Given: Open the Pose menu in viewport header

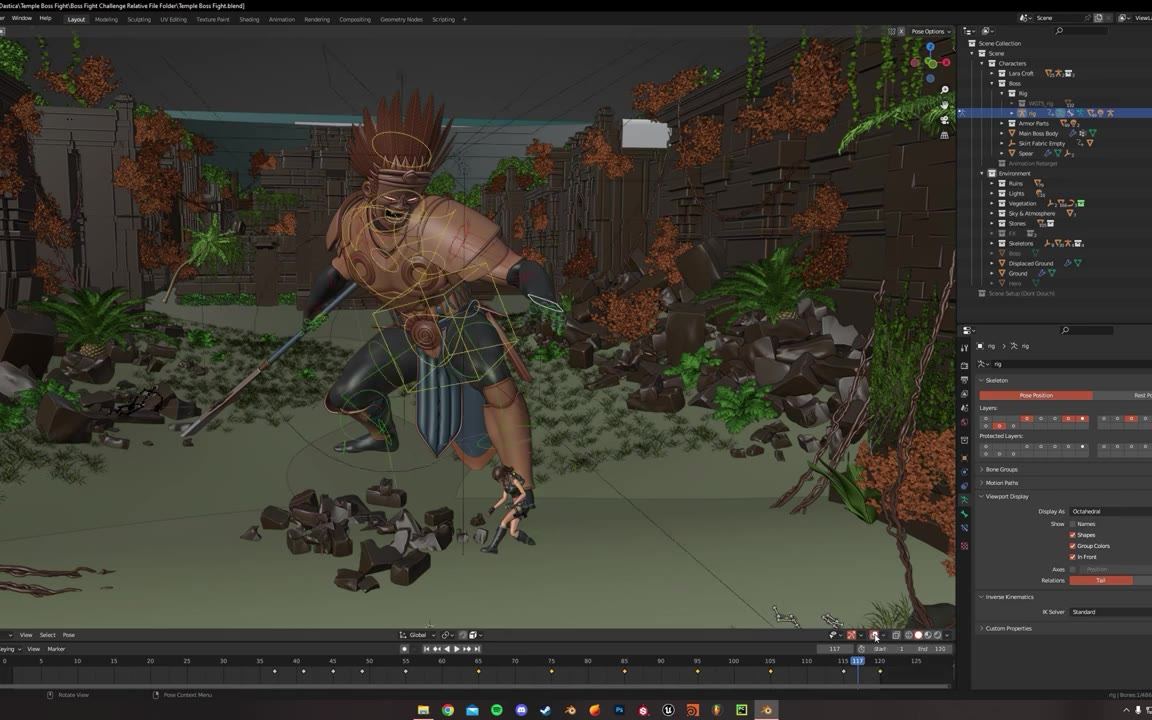Looking at the screenshot, I should (x=69, y=635).
